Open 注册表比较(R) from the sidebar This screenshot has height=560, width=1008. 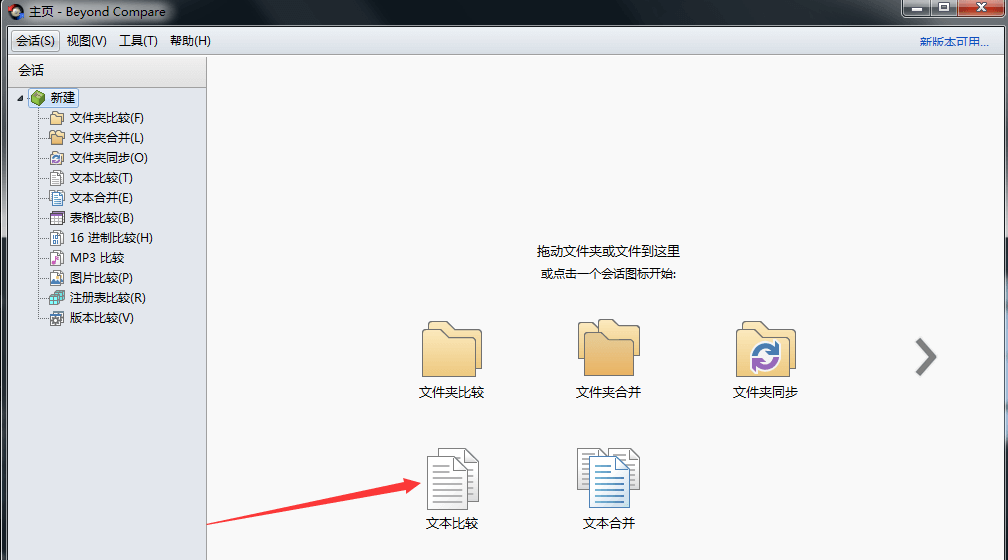(x=107, y=298)
